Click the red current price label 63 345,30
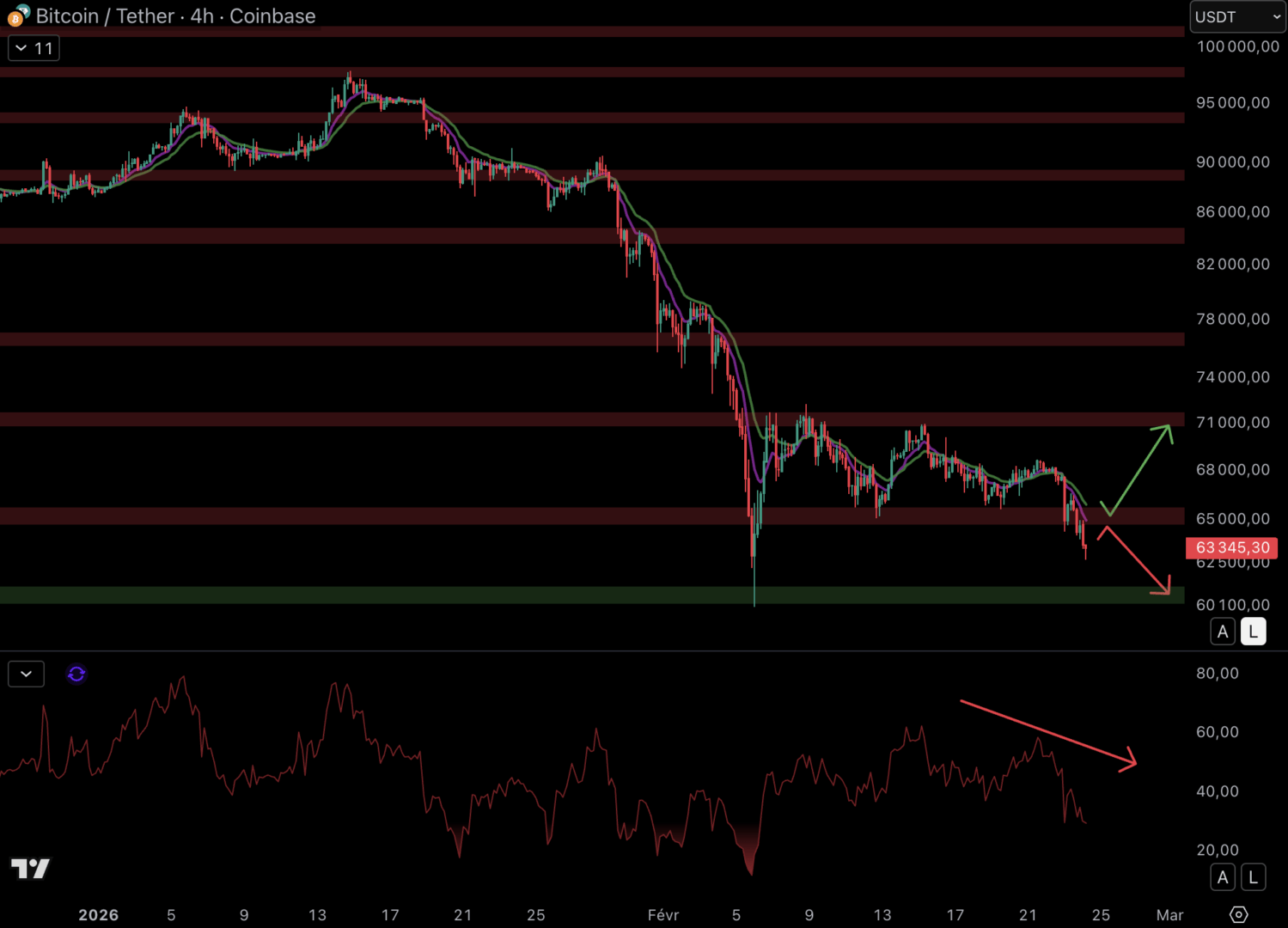 click(x=1231, y=547)
